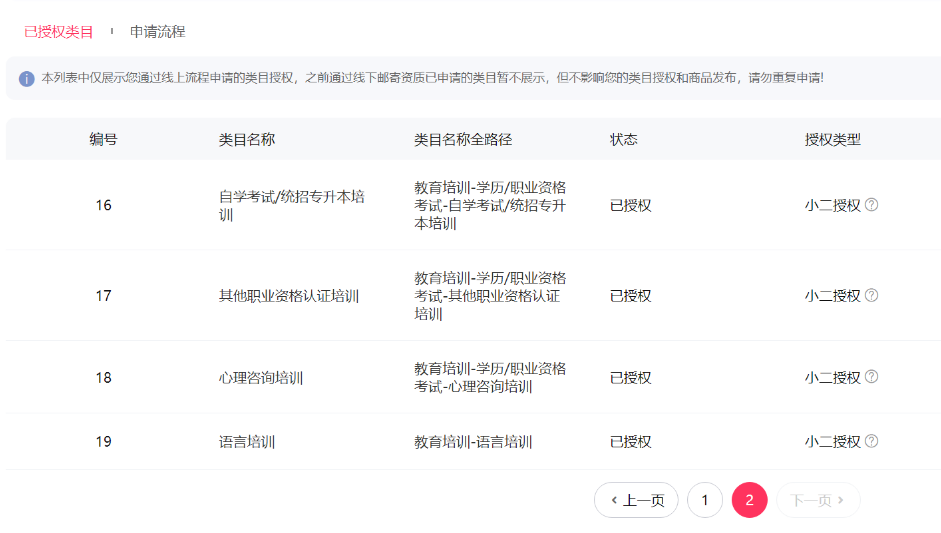Click the 授权类型 column header

(833, 140)
